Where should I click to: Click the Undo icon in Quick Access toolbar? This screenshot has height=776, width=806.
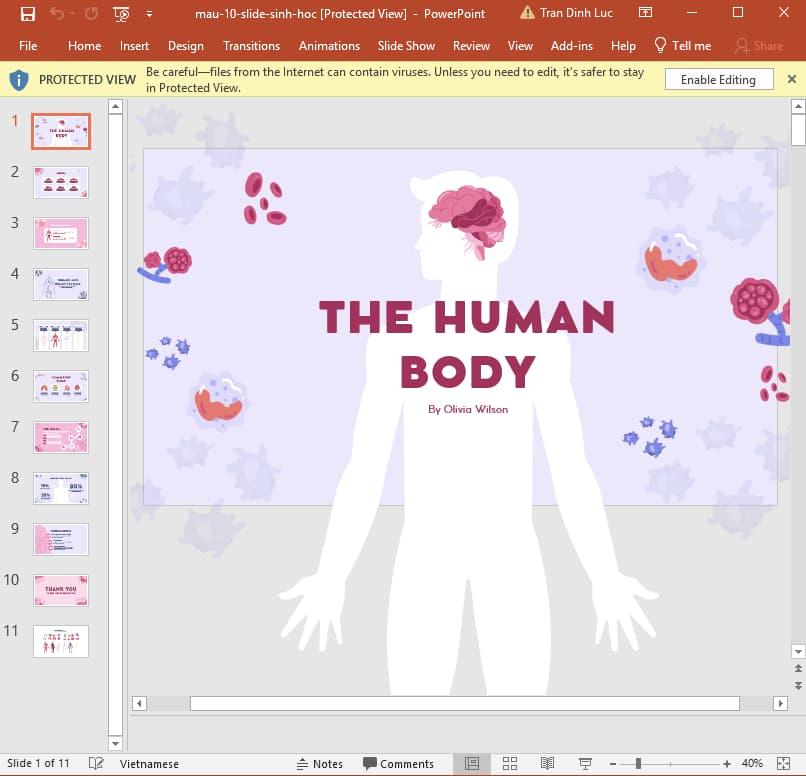[x=56, y=14]
